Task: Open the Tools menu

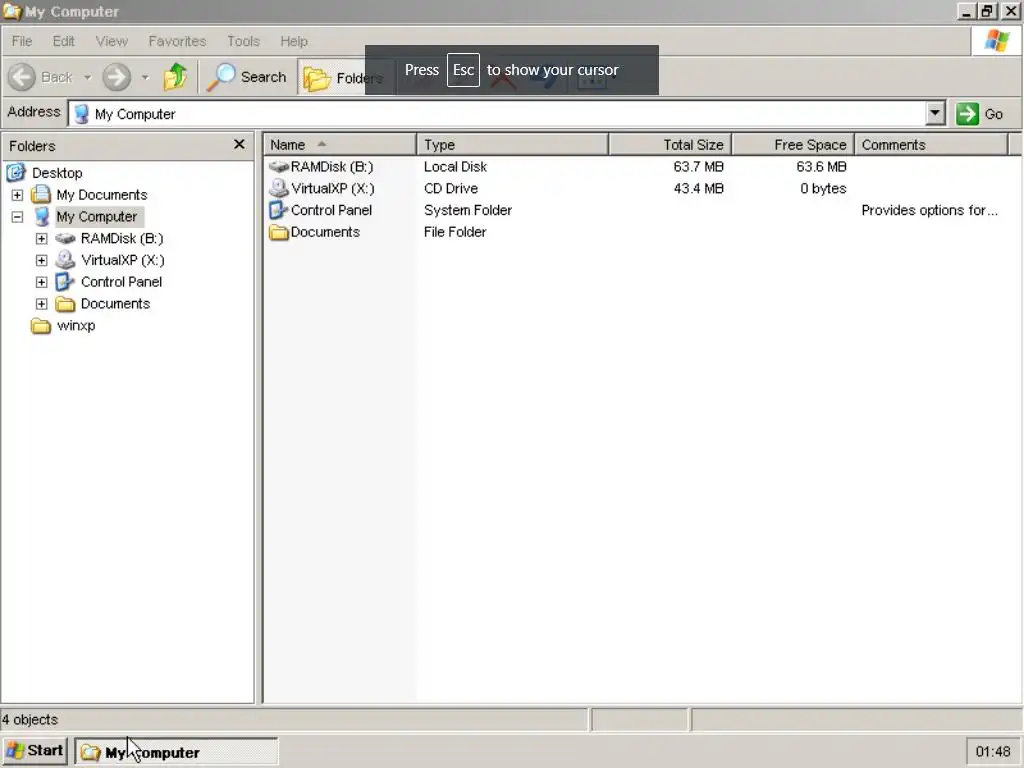Action: 244,41
